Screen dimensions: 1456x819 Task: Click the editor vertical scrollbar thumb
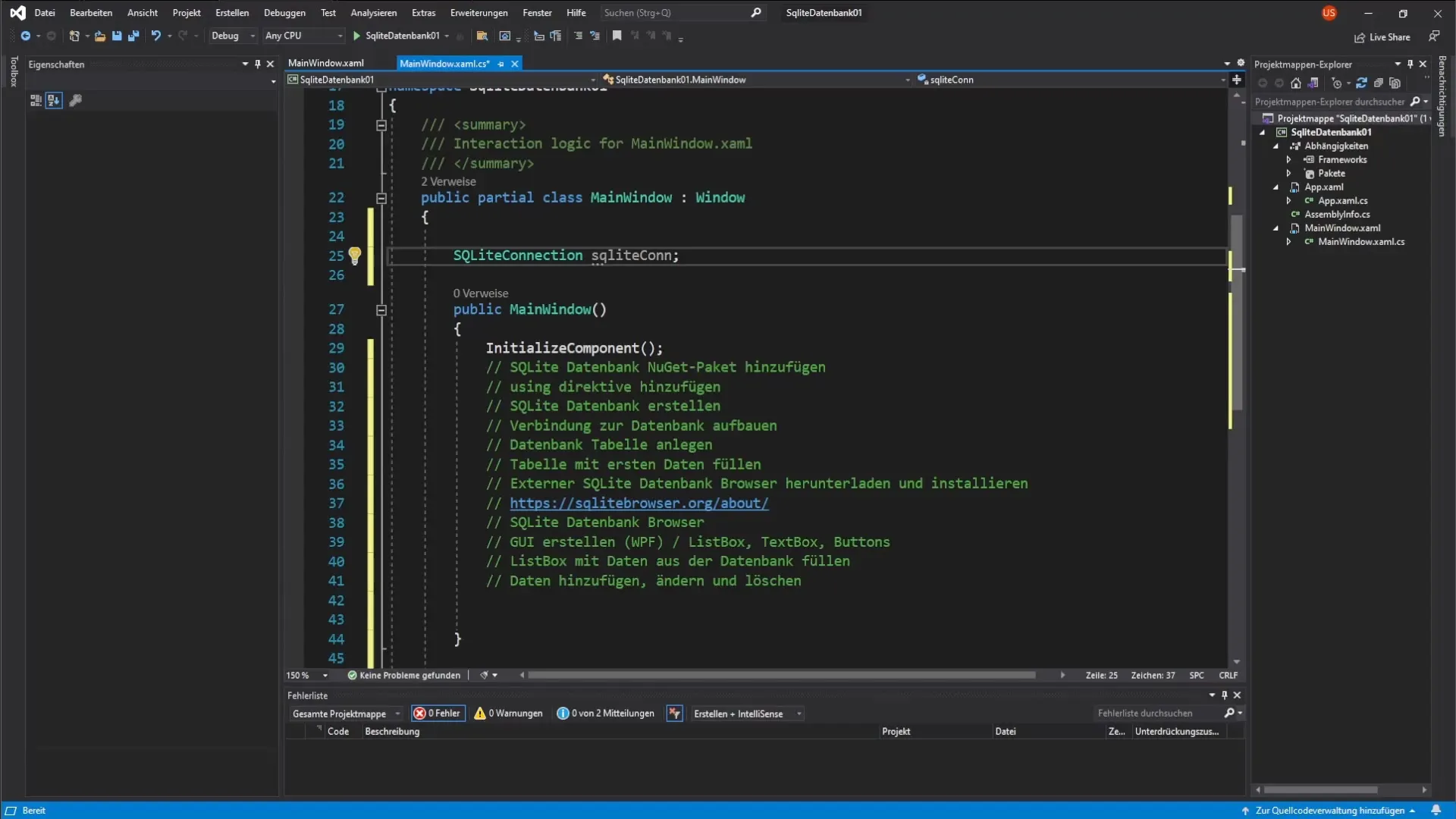tap(1237, 312)
